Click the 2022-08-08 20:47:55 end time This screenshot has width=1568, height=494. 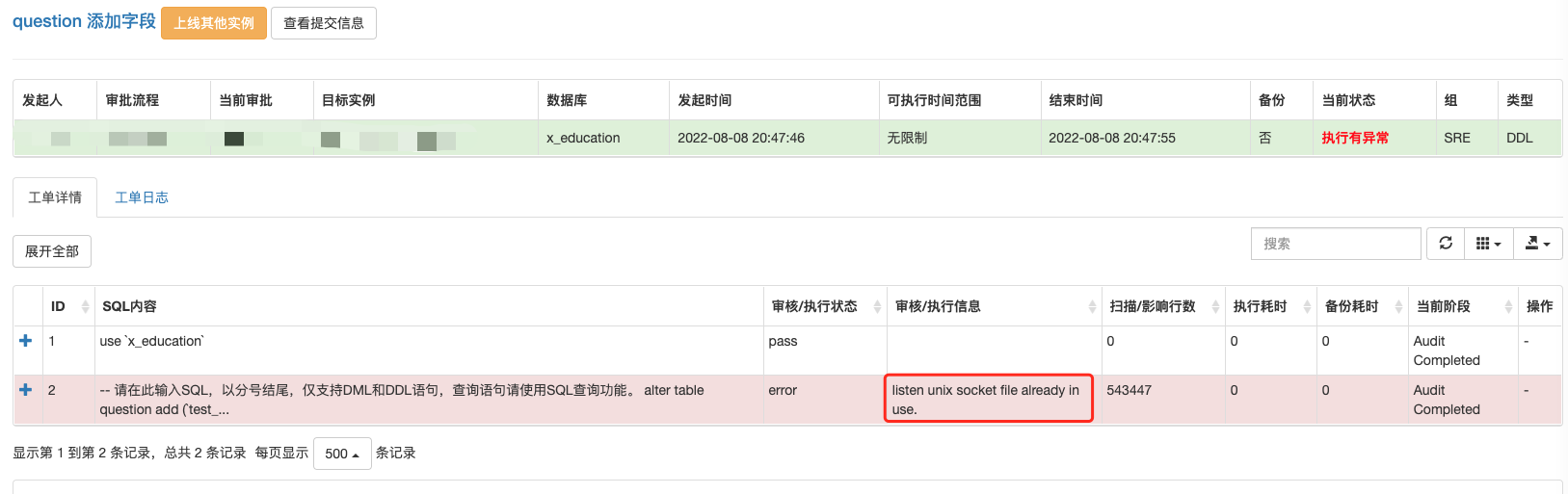1112,138
